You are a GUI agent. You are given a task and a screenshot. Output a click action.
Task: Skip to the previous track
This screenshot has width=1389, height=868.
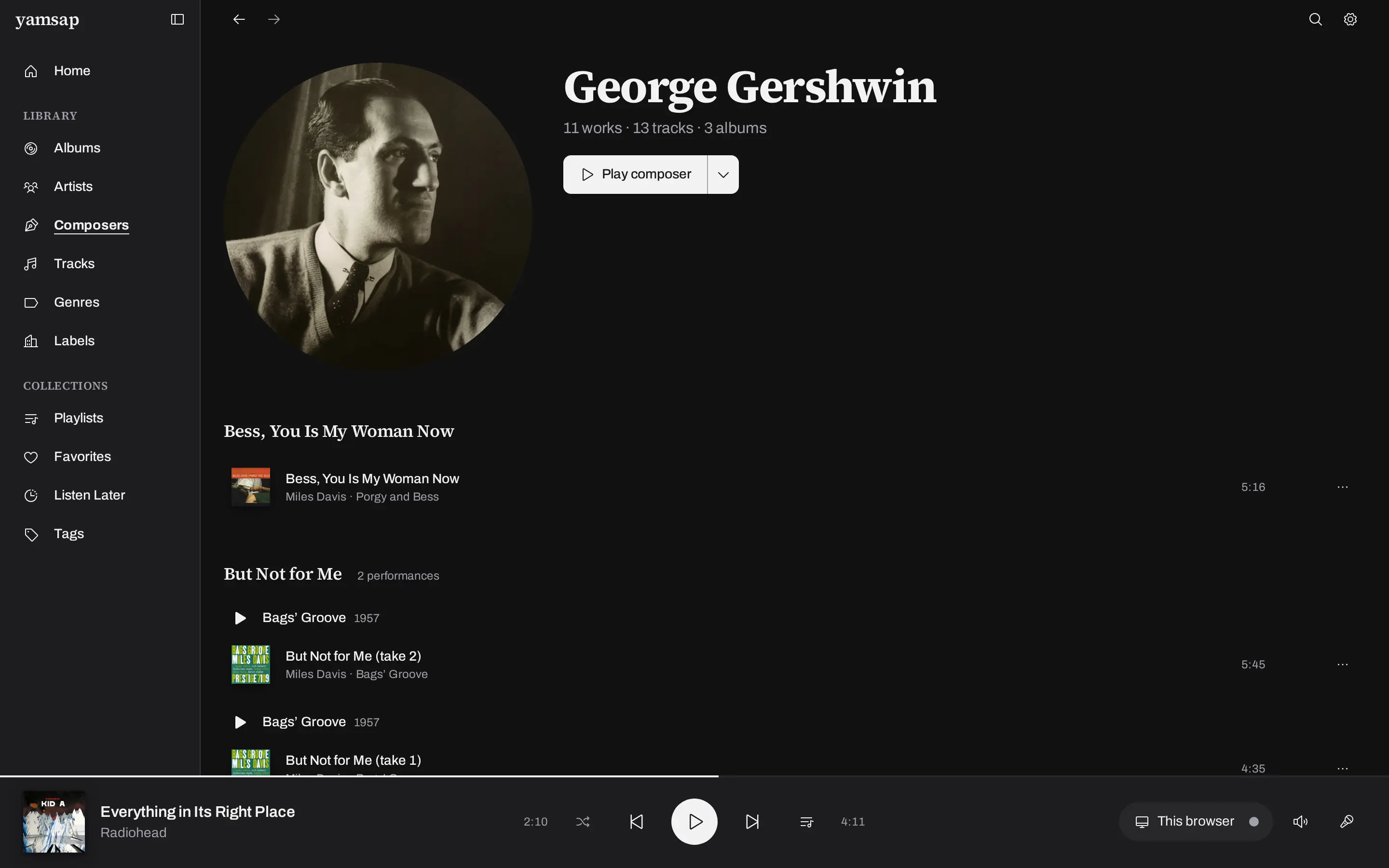(636, 822)
